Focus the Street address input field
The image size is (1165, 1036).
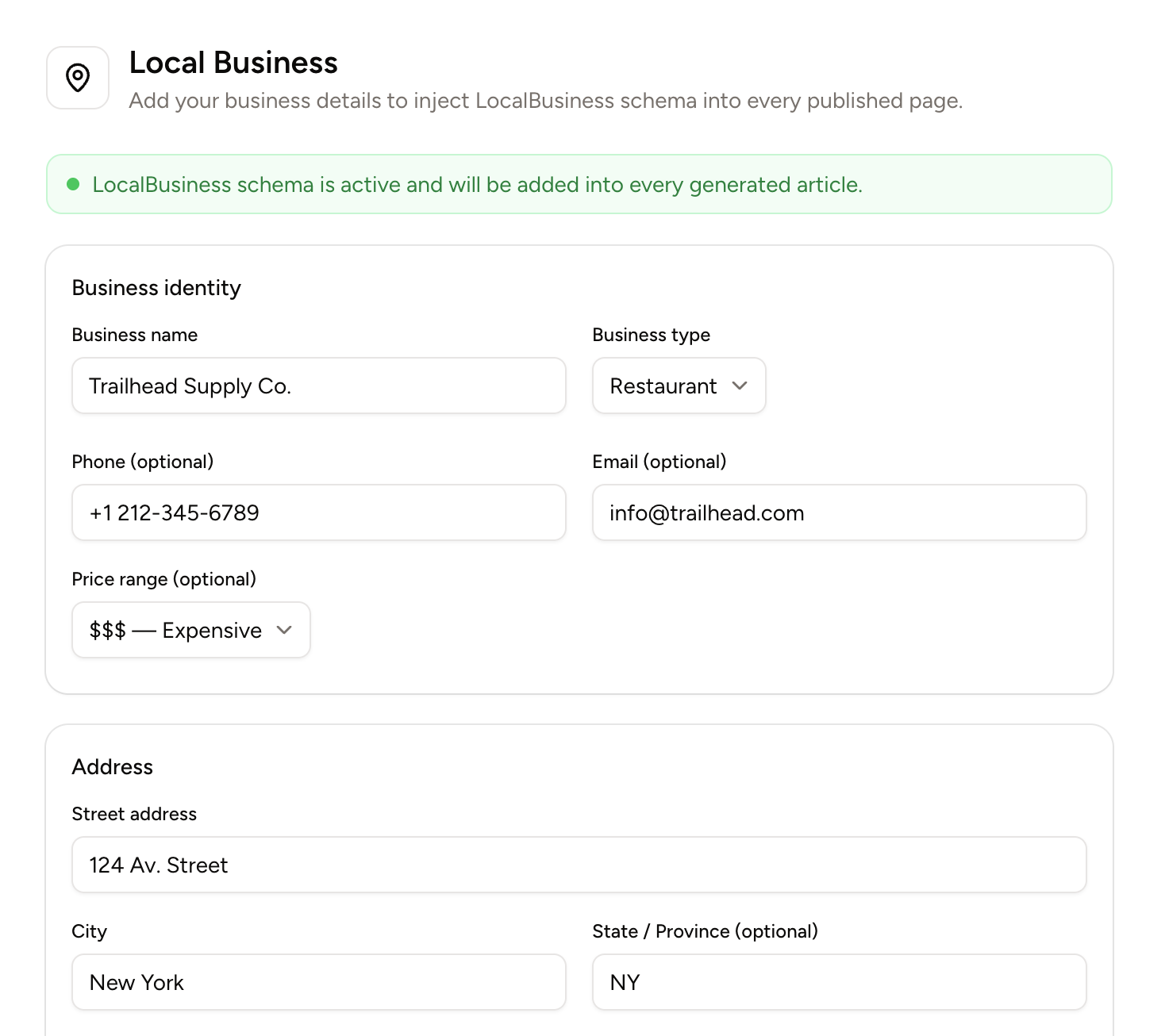click(x=579, y=865)
